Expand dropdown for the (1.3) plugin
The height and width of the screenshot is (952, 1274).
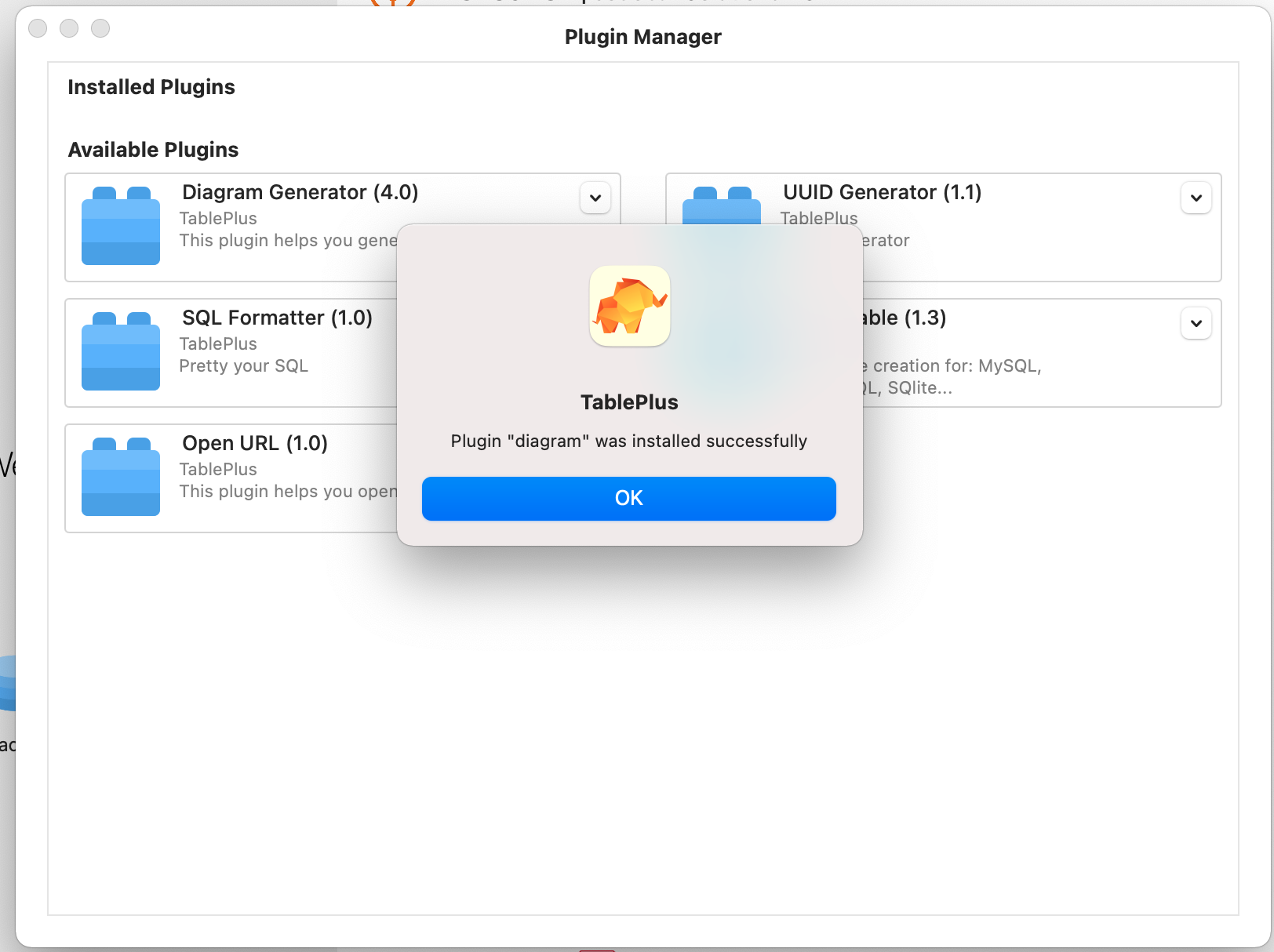click(1196, 323)
